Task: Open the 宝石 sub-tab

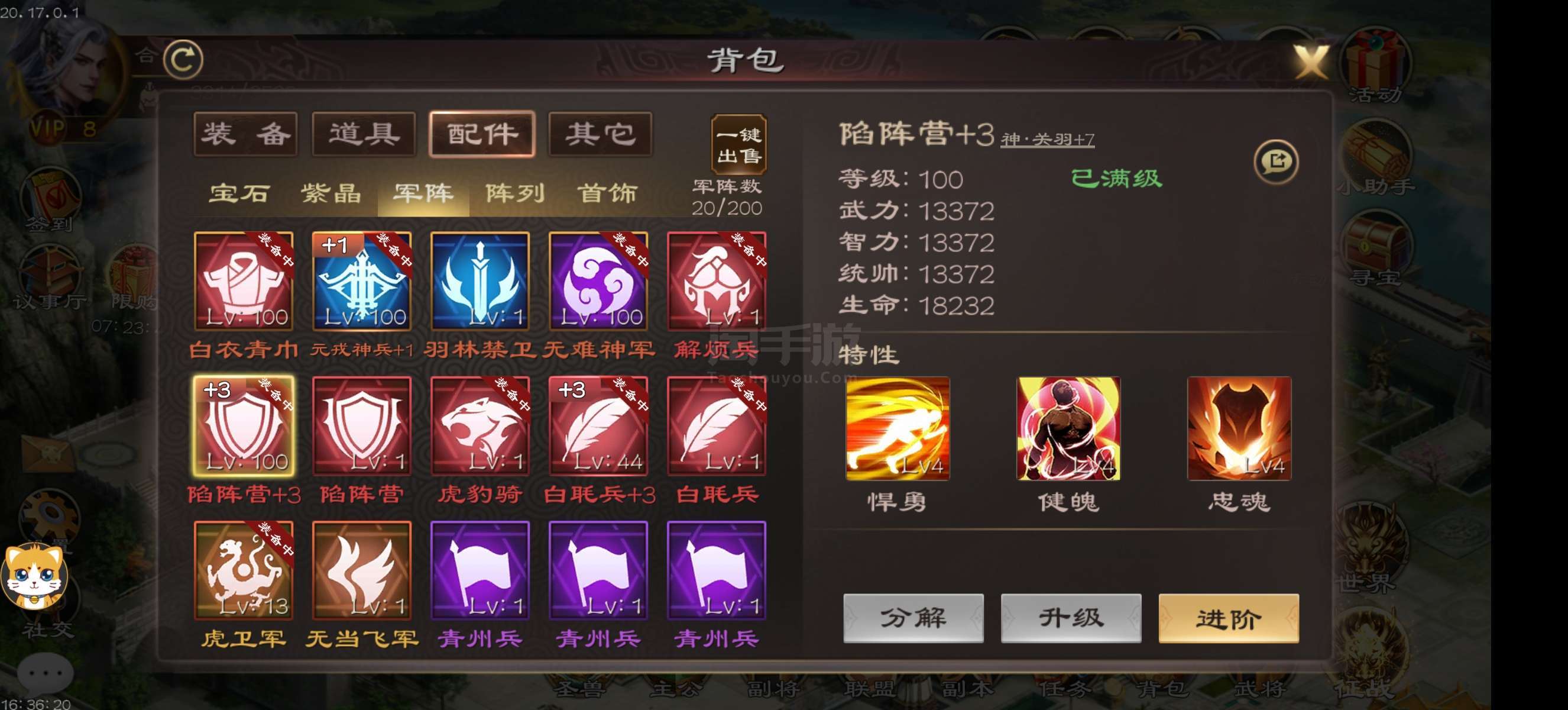Action: (240, 193)
